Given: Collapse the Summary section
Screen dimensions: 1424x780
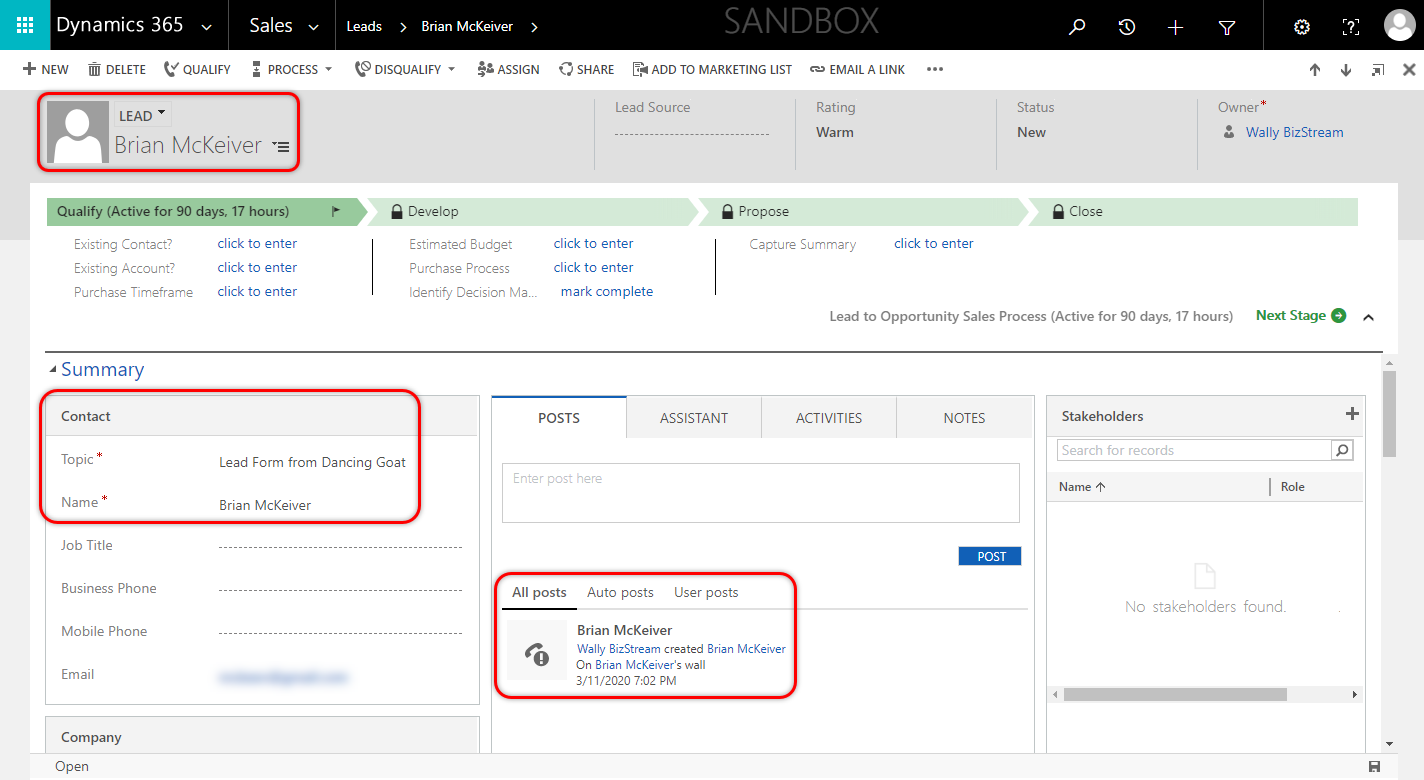Looking at the screenshot, I should point(53,370).
